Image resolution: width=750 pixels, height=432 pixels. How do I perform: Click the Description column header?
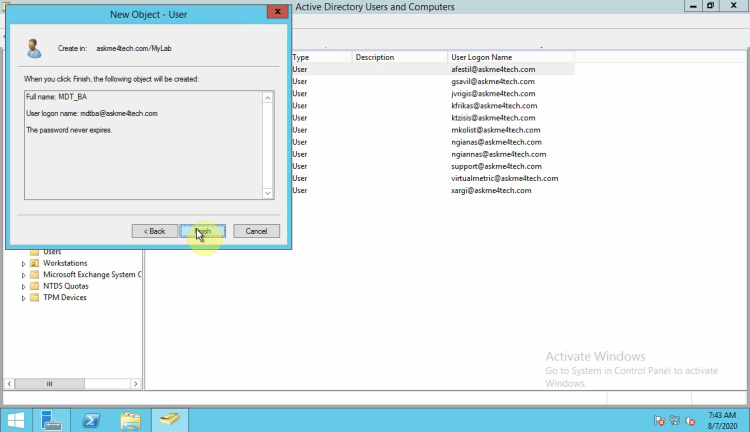point(375,57)
